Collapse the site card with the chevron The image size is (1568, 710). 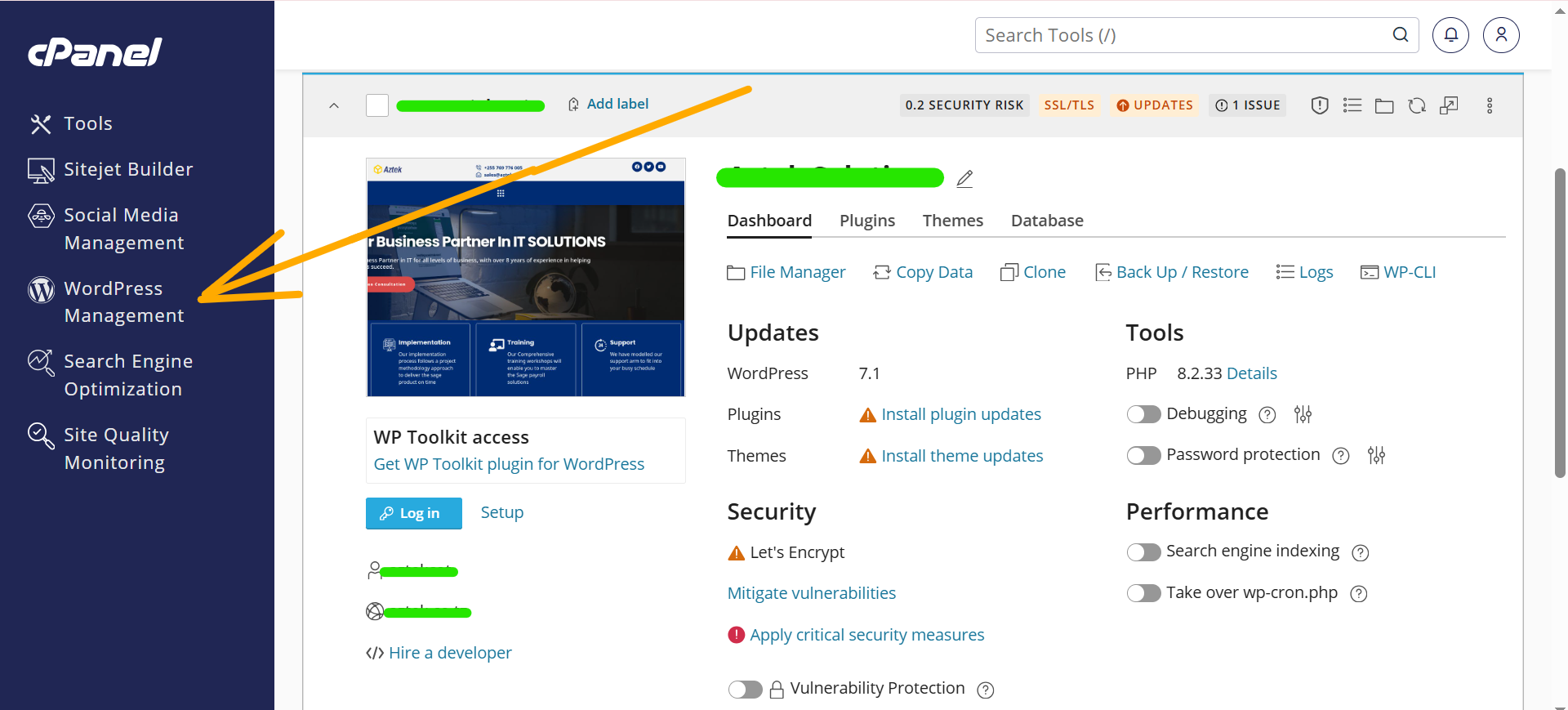[x=334, y=105]
